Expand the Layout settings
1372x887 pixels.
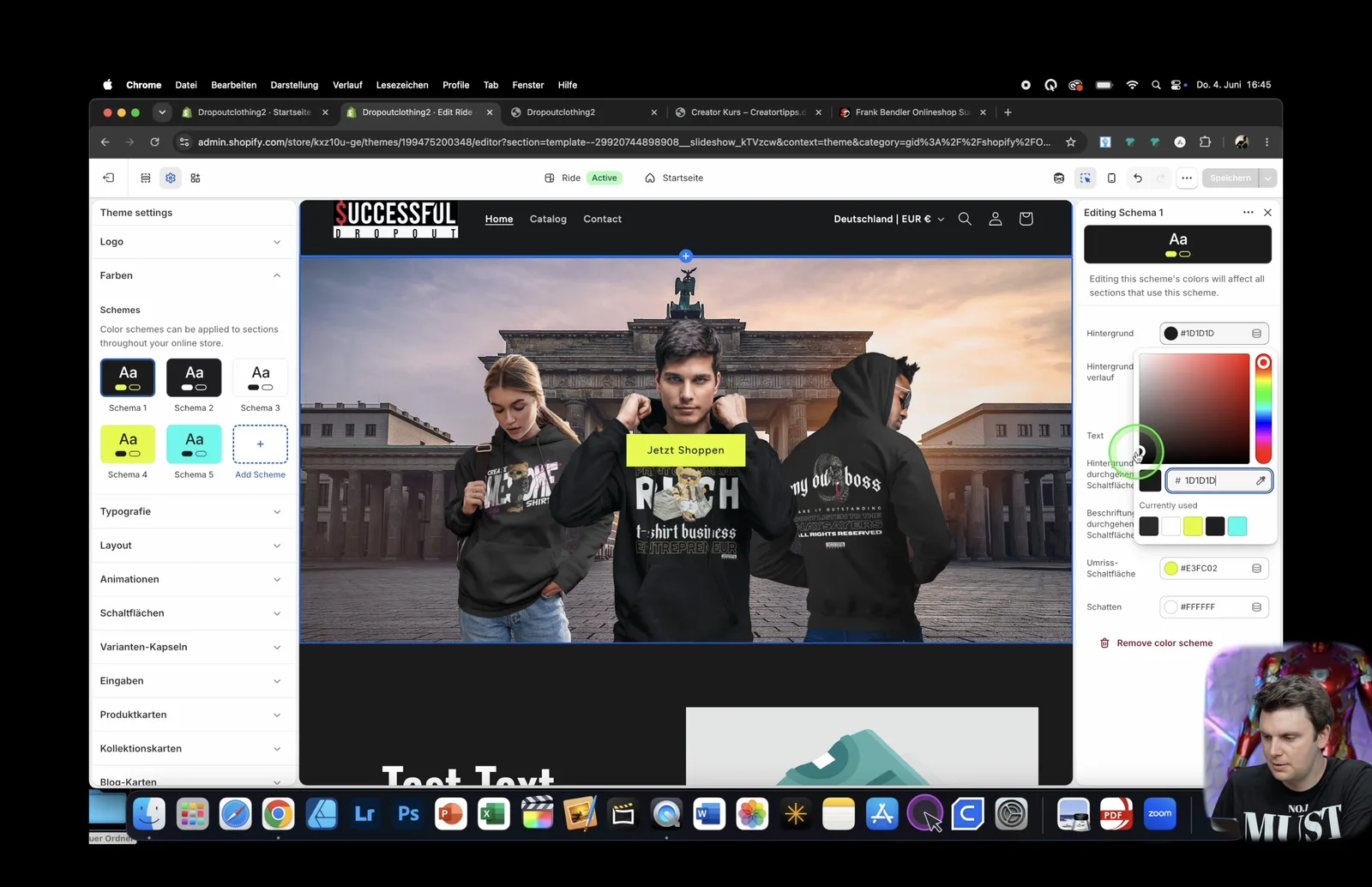tap(193, 546)
